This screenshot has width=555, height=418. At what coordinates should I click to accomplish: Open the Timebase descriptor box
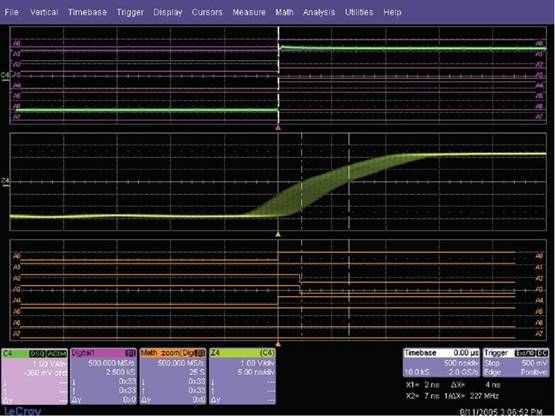(441, 363)
